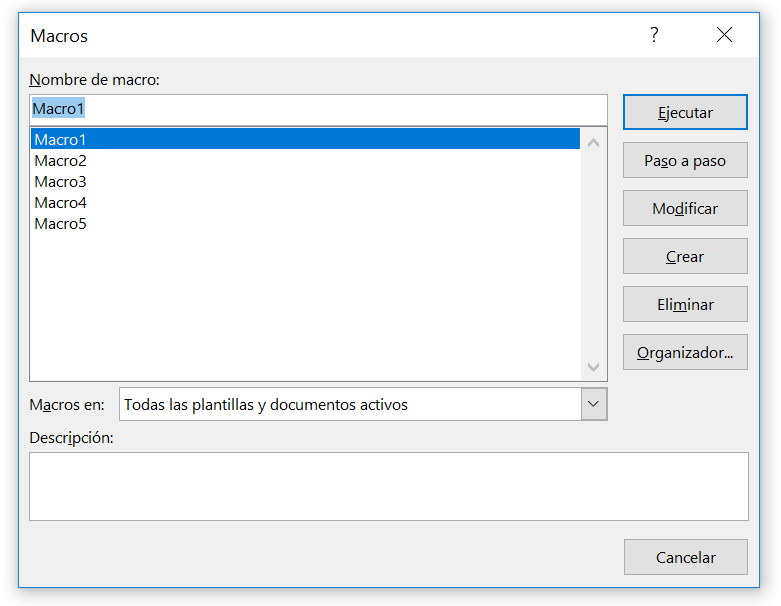Image resolution: width=781 pixels, height=606 pixels.
Task: Click the Ejecutar button
Action: coord(685,112)
